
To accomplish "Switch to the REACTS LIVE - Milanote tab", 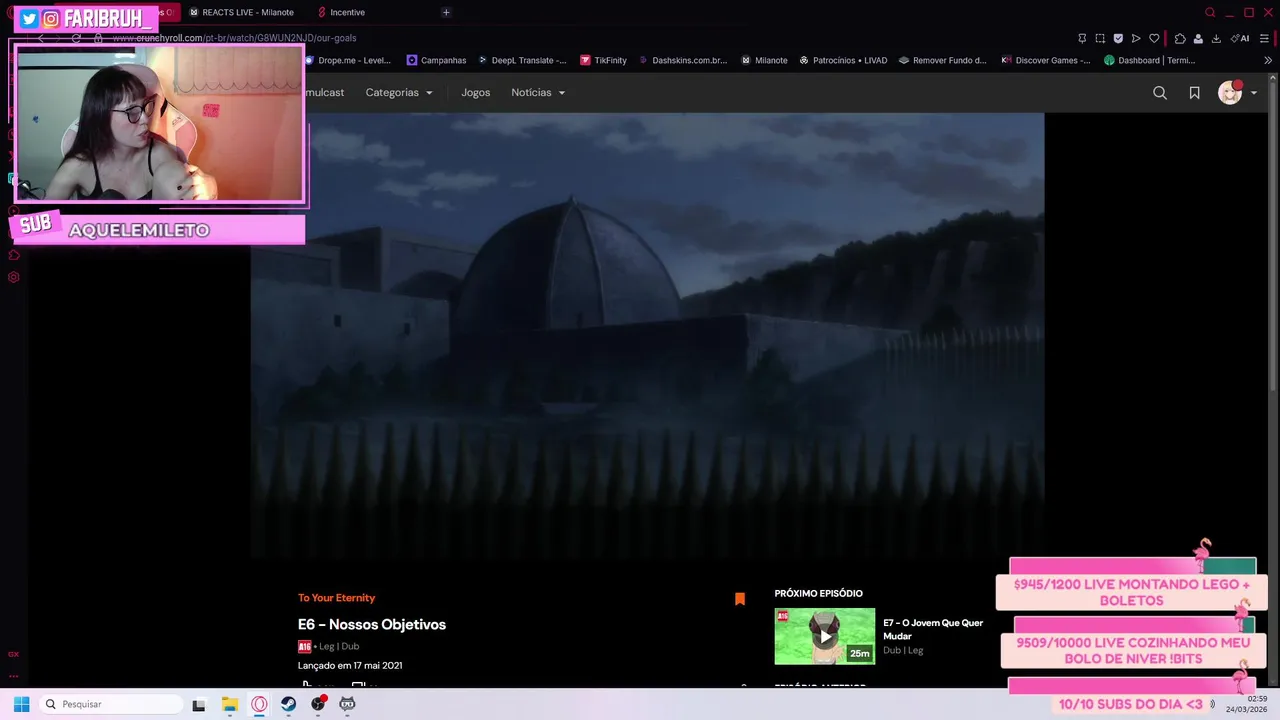I will coord(241,12).
